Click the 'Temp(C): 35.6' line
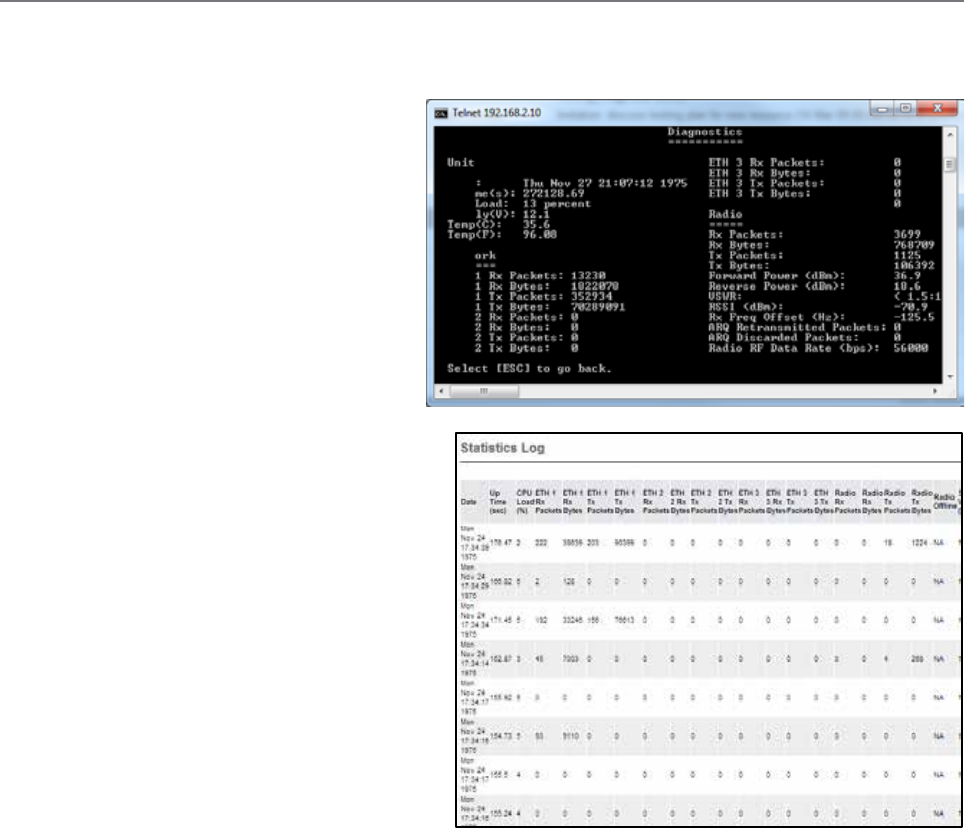Image resolution: width=965 pixels, height=828 pixels. tap(499, 224)
